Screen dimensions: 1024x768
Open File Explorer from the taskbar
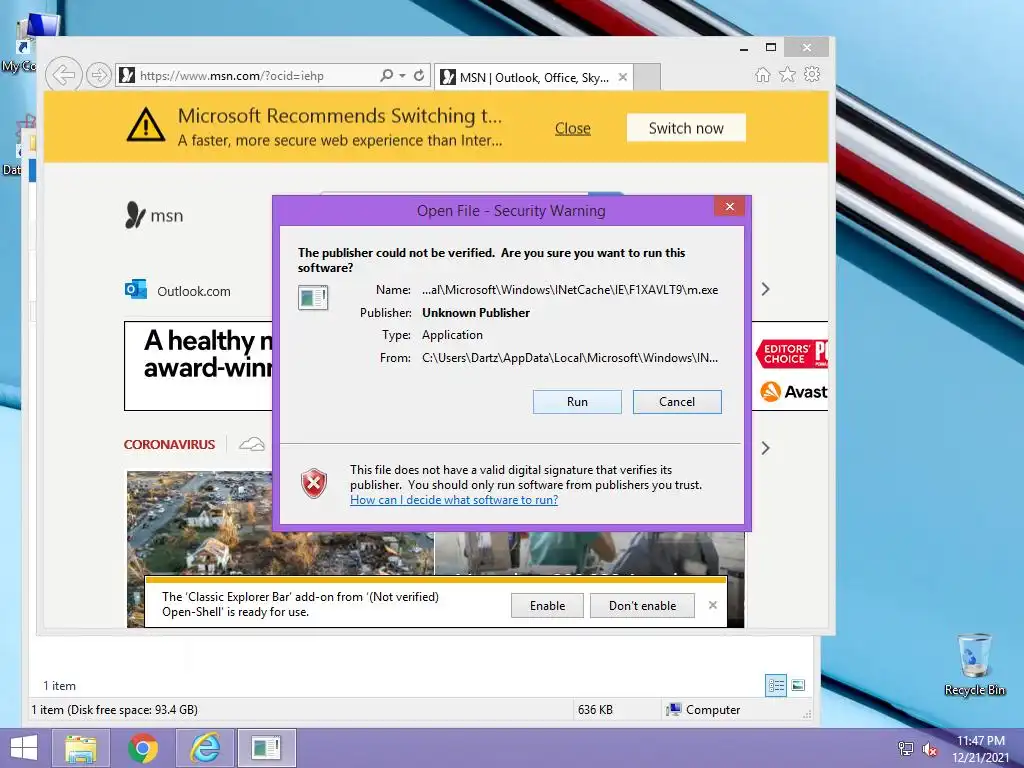click(81, 748)
